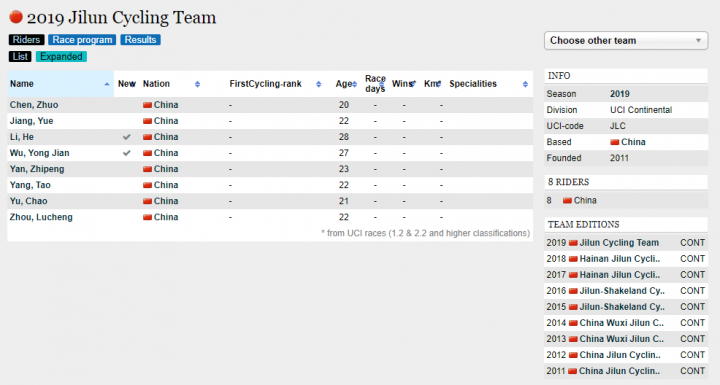Open the Race program tab
This screenshot has height=385, width=720.
[82, 40]
